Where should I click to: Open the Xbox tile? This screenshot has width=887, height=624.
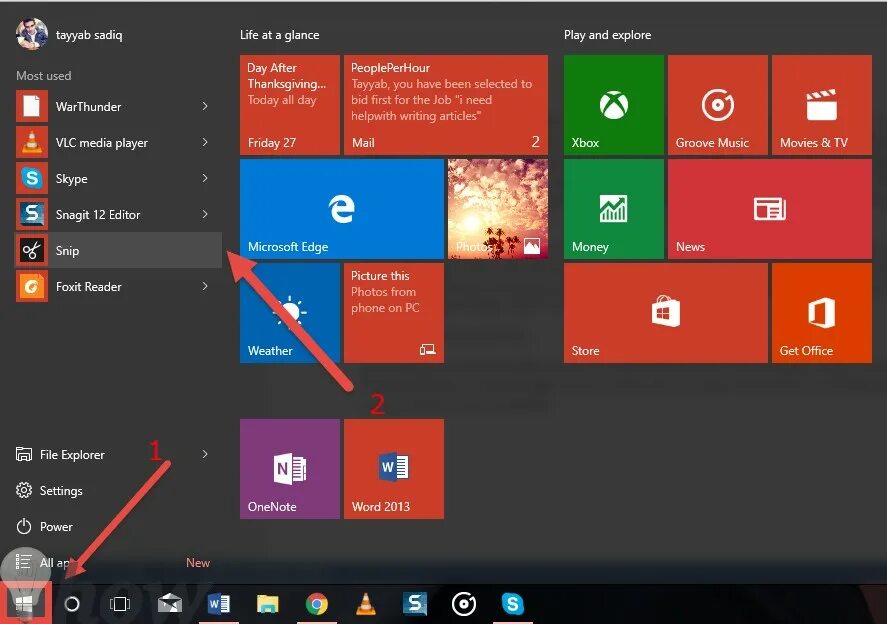coord(614,105)
